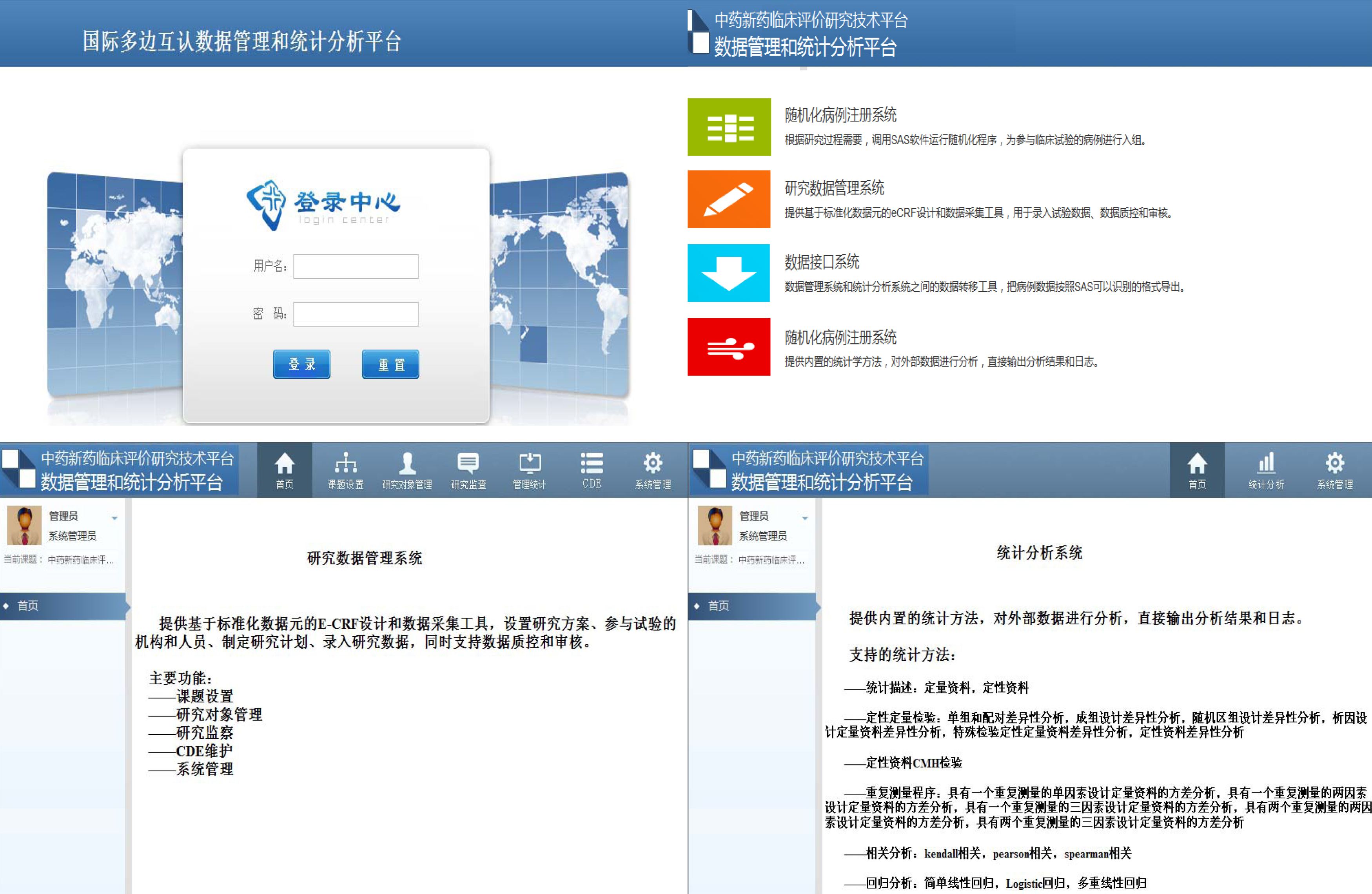
Task: Click the 登录 login button
Action: pyautogui.click(x=301, y=364)
